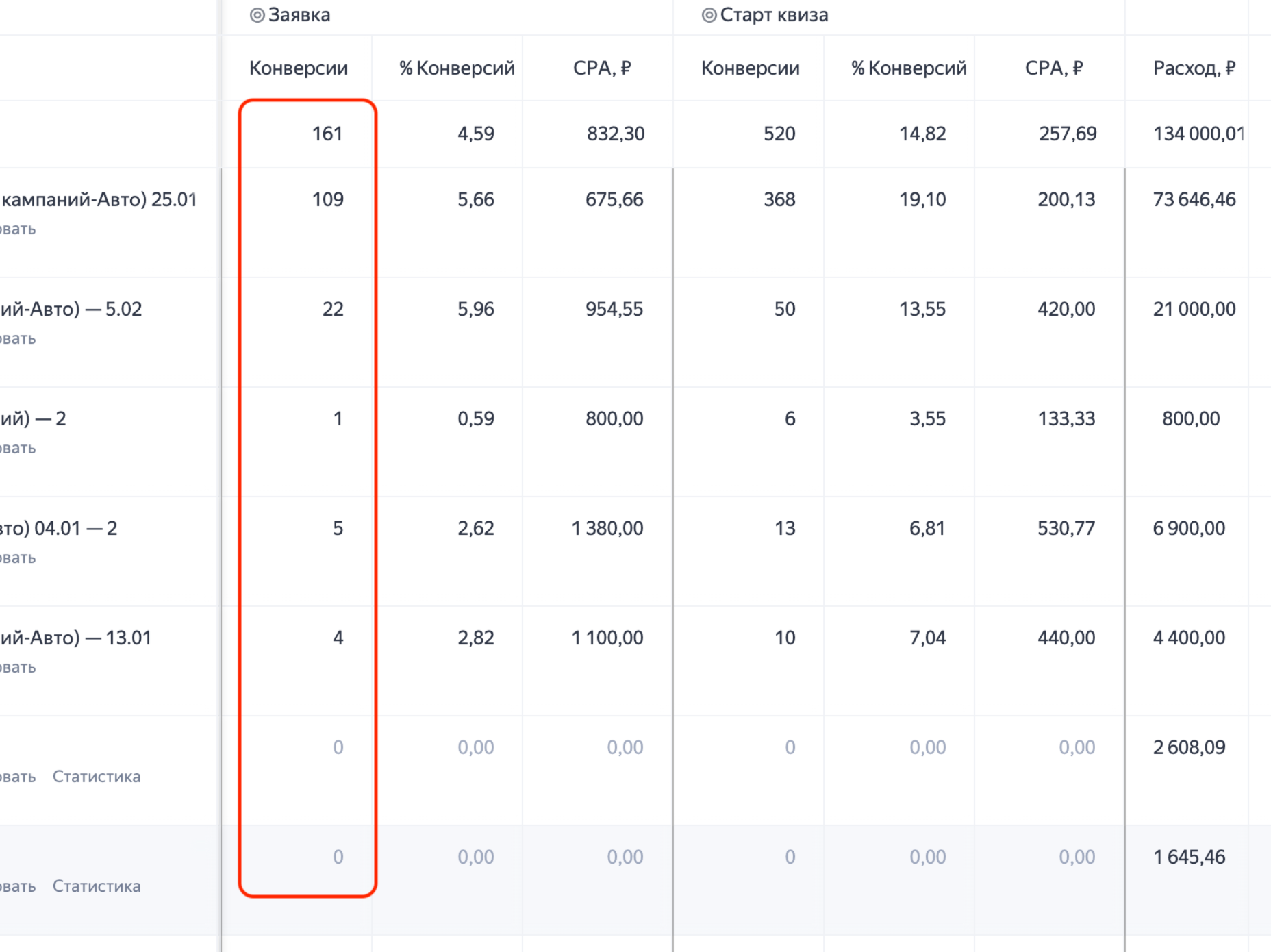Open Статистика for the 1 645,46 spend row
This screenshot has width=1271, height=952.
[x=97, y=886]
